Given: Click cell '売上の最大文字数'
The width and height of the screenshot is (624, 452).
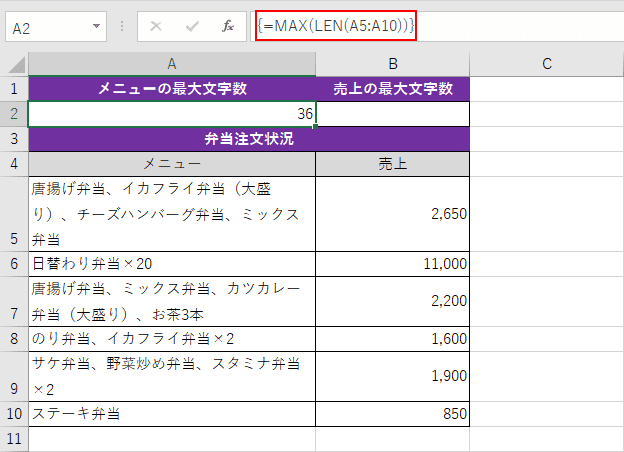Looking at the screenshot, I should coord(392,89).
